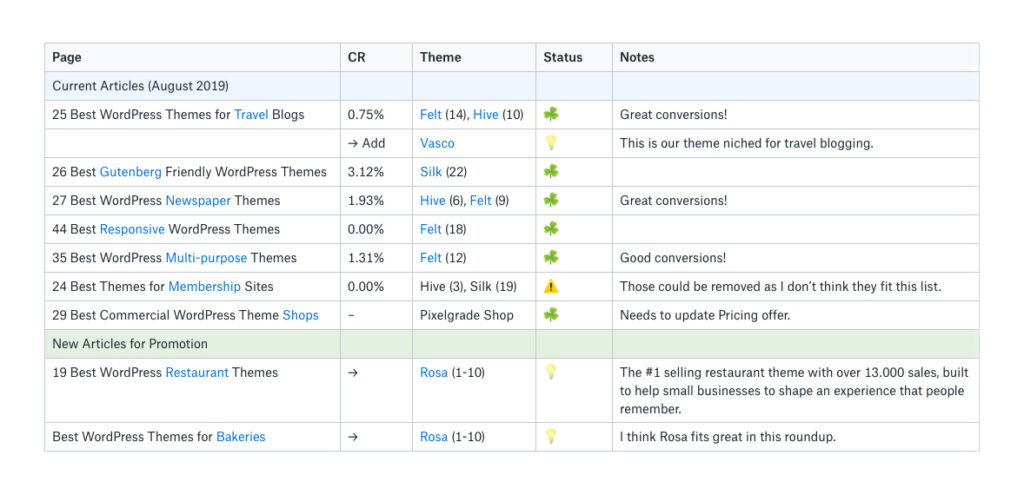Open the Restaurant link

[x=197, y=373]
